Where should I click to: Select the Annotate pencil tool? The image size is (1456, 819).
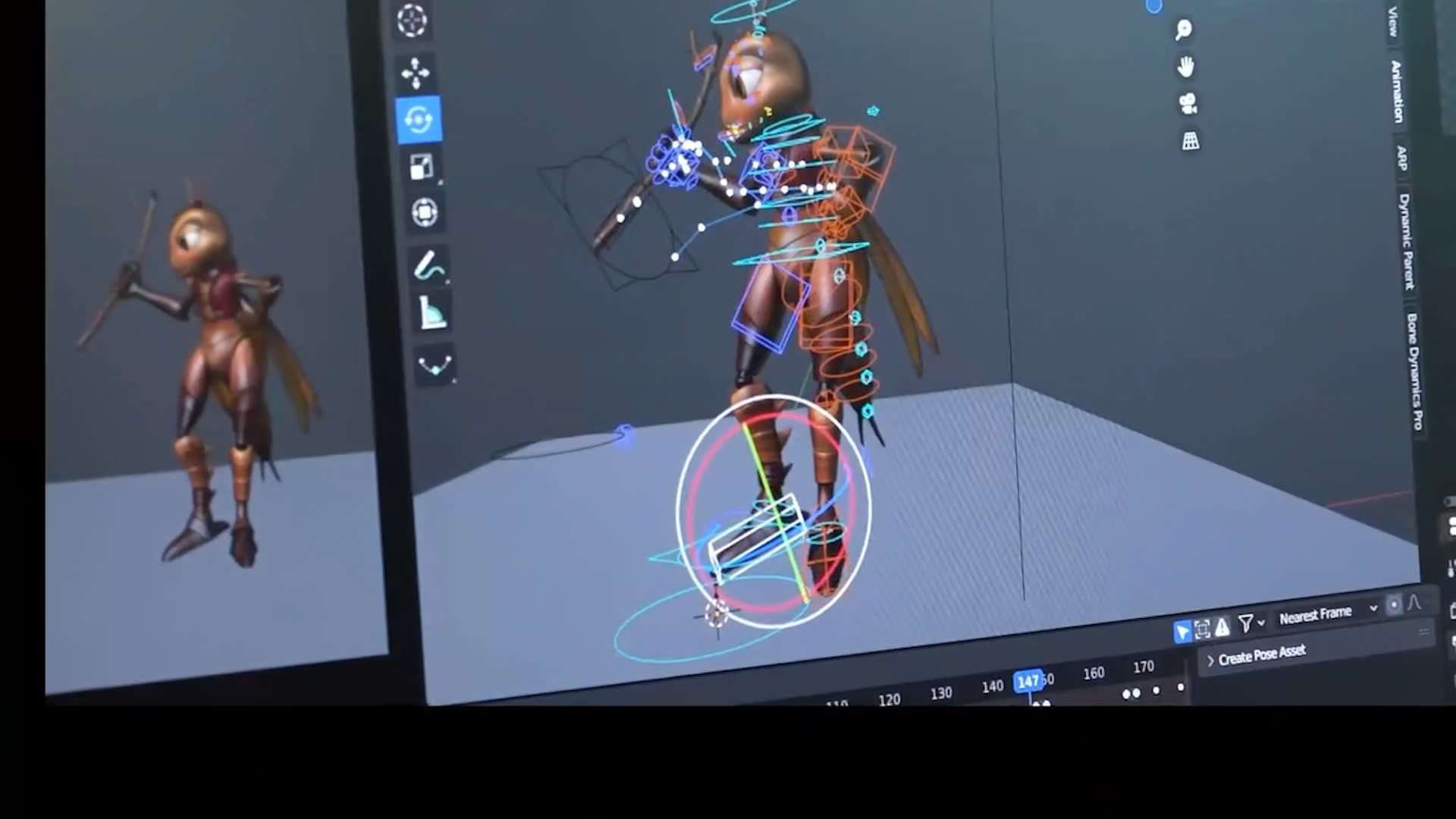pyautogui.click(x=429, y=265)
